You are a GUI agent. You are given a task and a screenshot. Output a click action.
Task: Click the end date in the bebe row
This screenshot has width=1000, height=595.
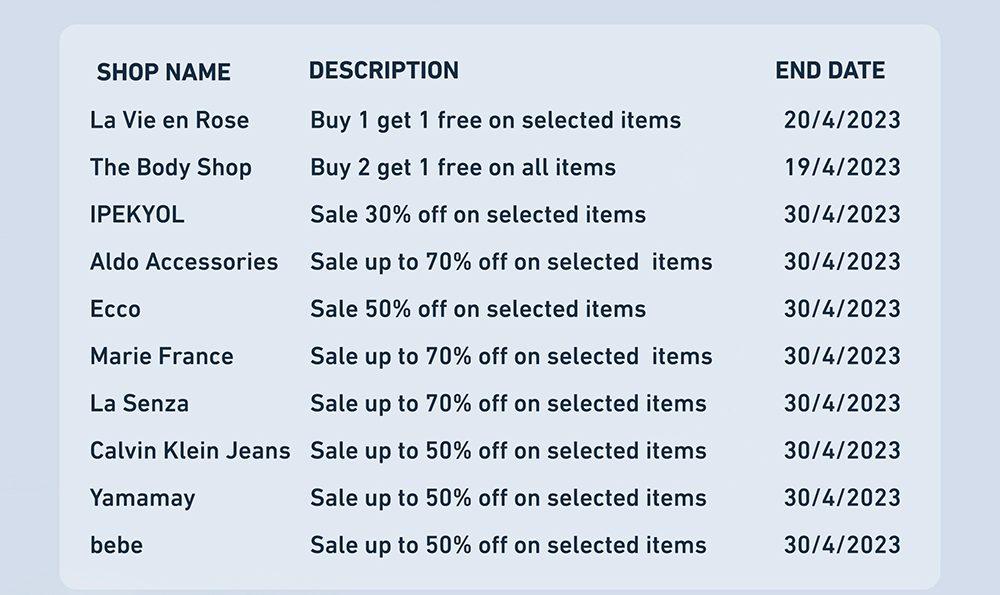tap(842, 545)
